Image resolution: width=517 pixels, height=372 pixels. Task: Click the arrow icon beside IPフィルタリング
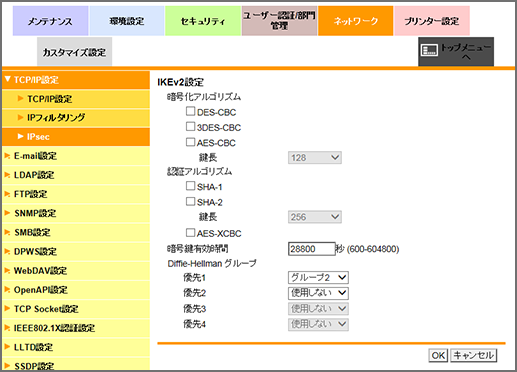pos(21,117)
